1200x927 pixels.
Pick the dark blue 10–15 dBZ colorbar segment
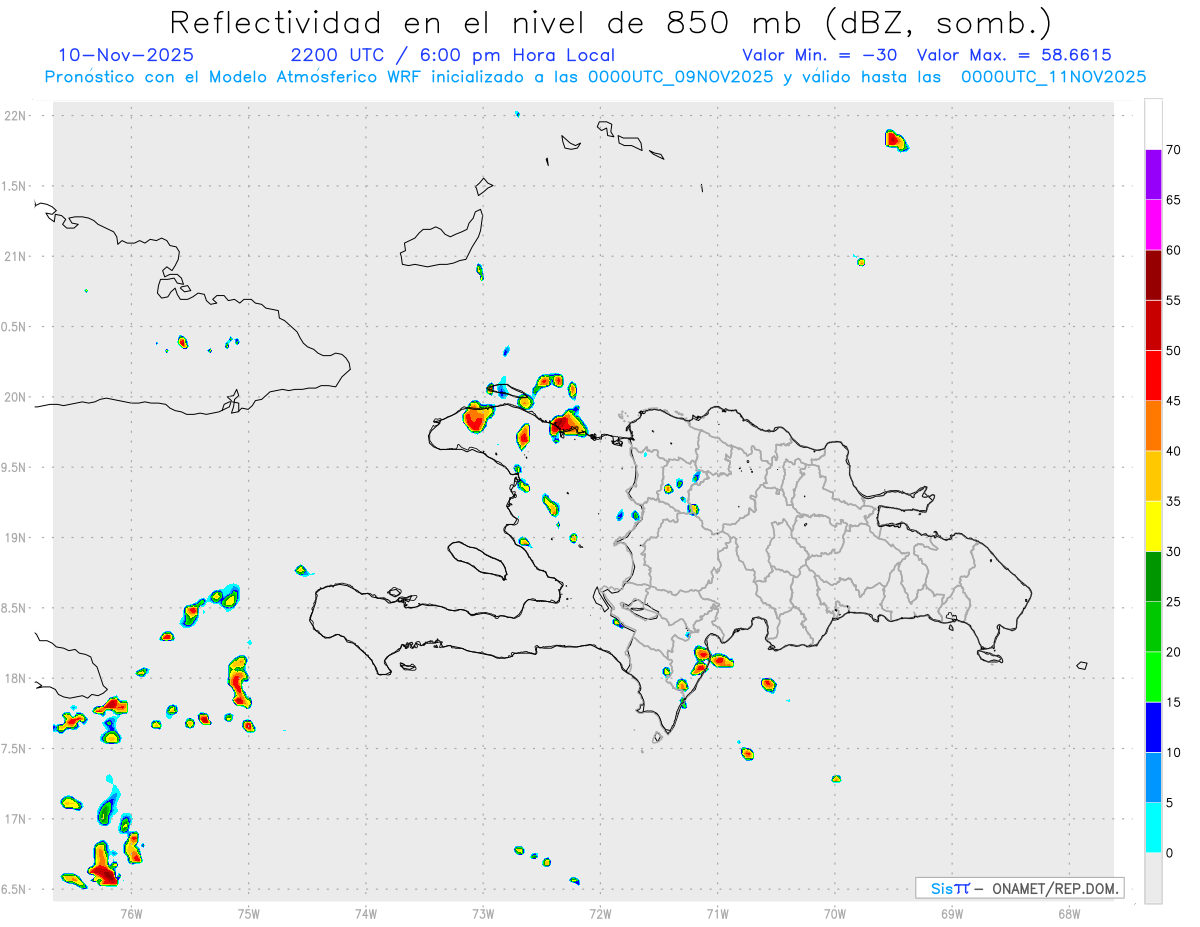point(1153,727)
